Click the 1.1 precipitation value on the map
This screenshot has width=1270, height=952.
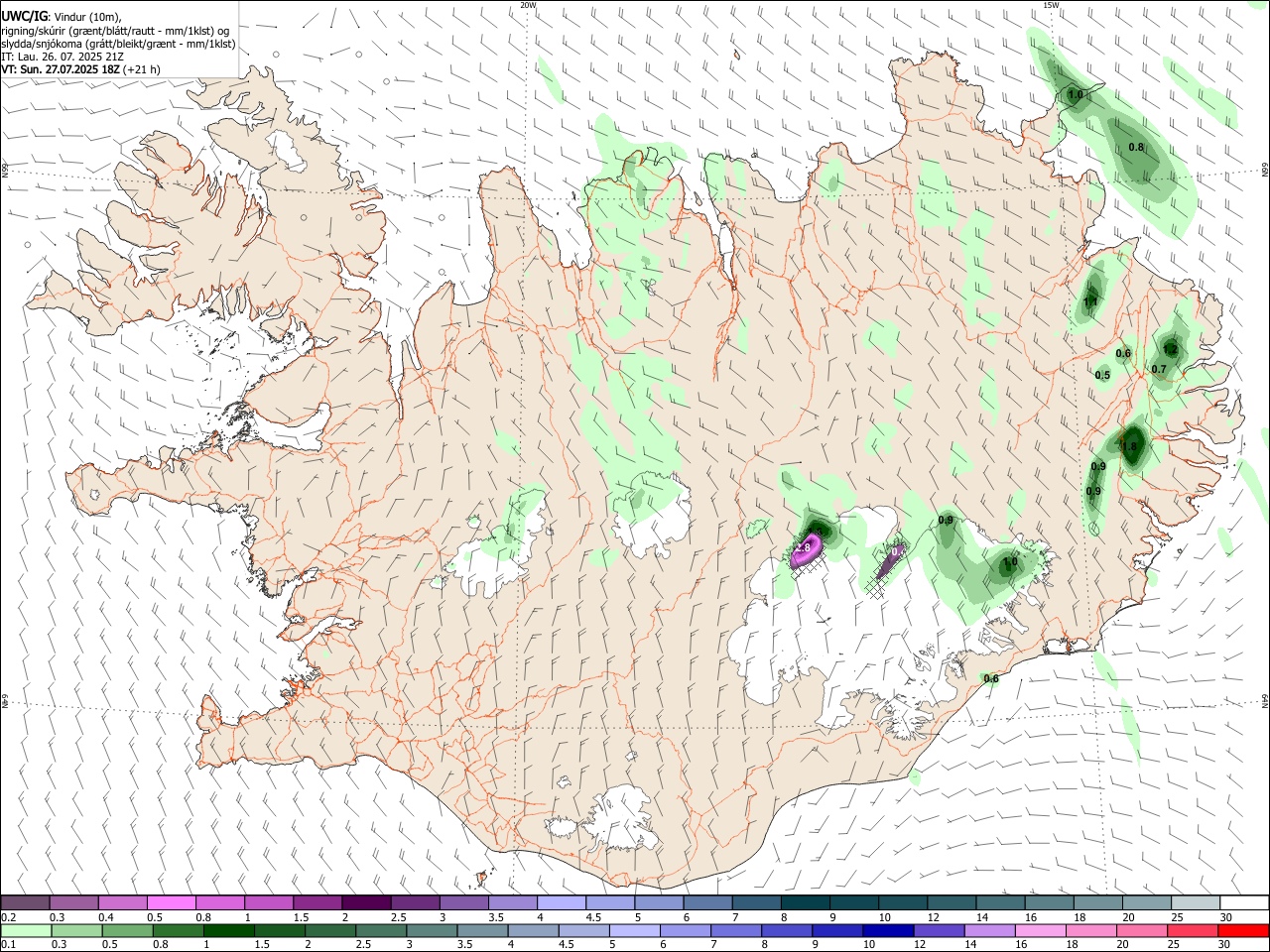pos(1090,302)
